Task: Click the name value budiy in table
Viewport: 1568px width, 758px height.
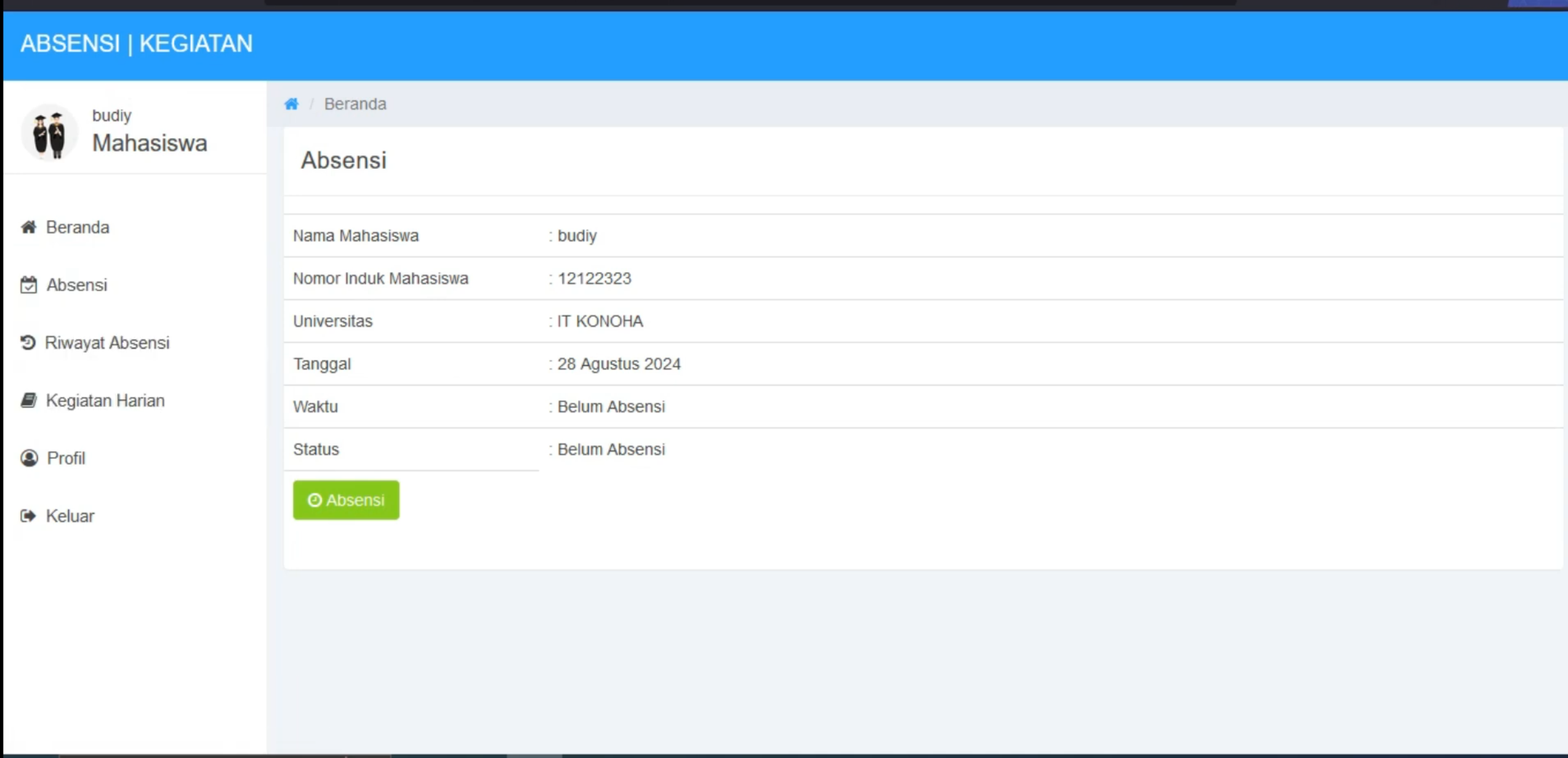Action: 577,236
